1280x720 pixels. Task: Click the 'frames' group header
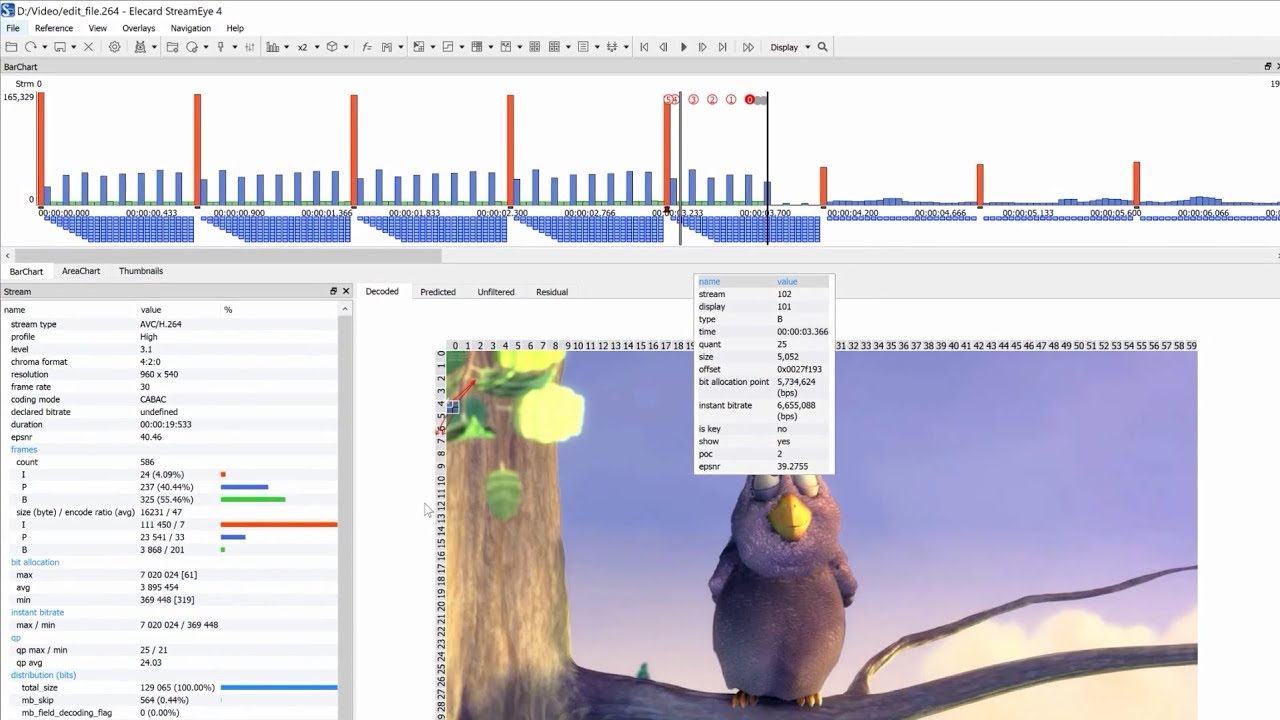(x=24, y=450)
